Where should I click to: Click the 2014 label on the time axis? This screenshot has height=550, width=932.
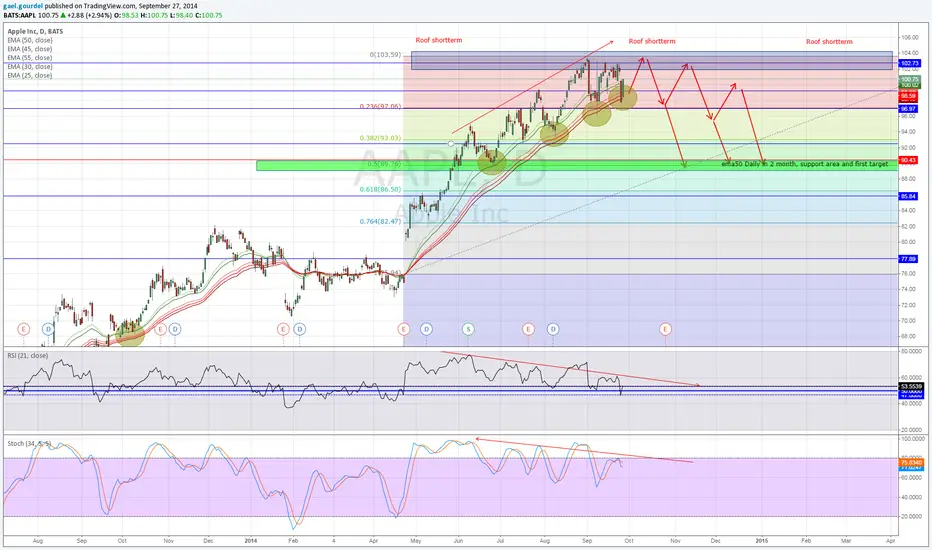point(251,540)
